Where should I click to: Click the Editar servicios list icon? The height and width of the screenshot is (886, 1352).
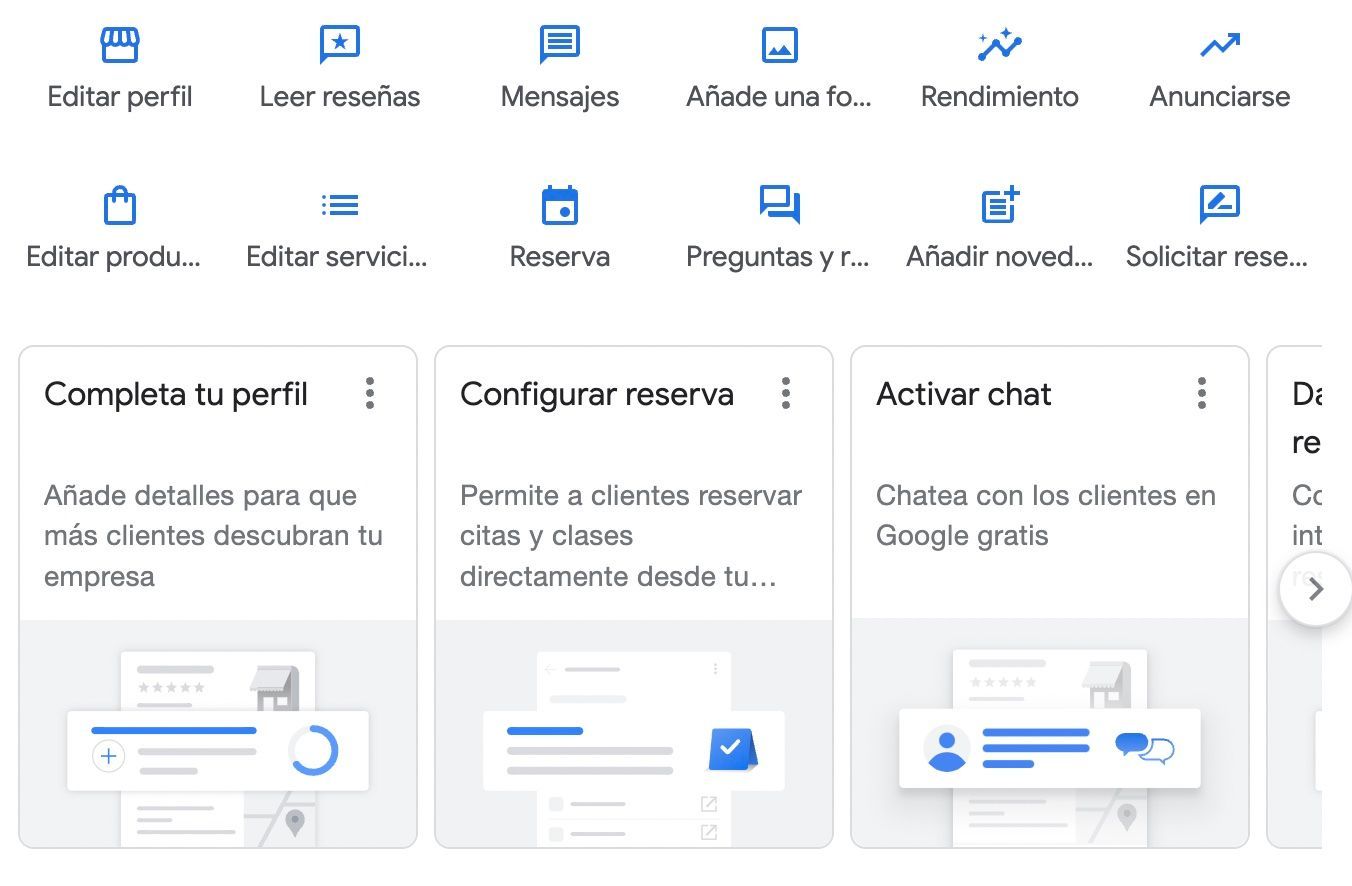339,206
